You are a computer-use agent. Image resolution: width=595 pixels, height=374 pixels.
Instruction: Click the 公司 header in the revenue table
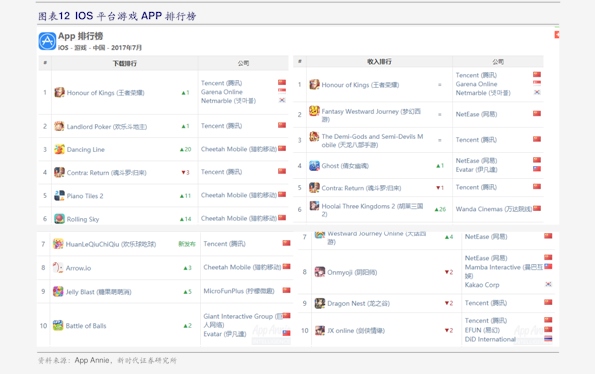tap(498, 61)
